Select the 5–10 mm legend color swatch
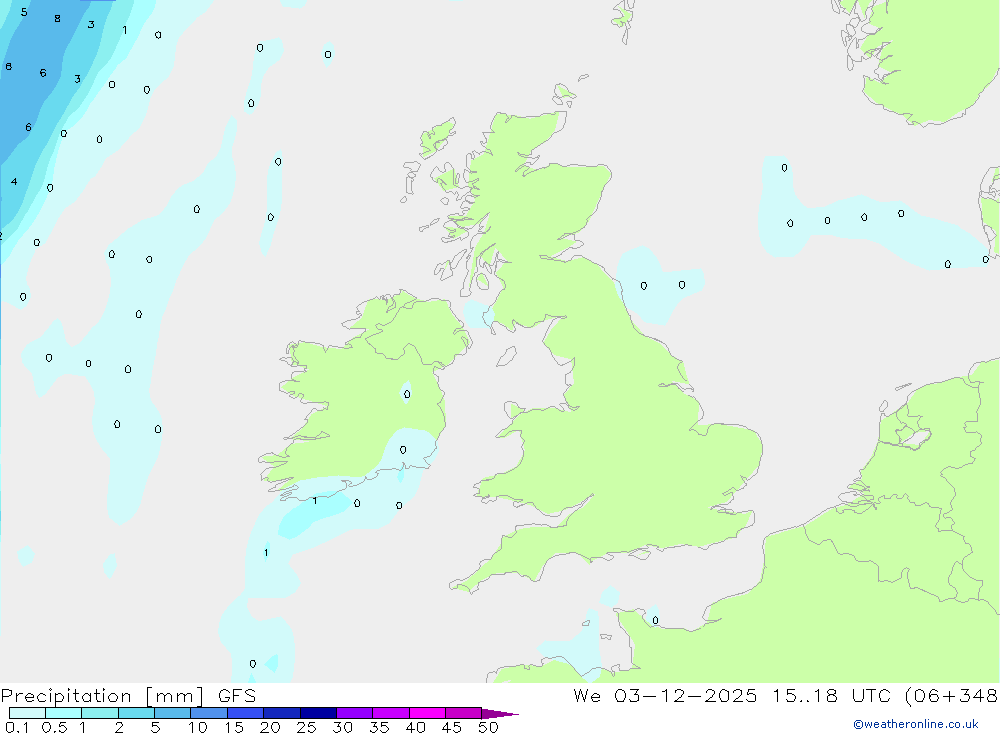 tap(173, 713)
